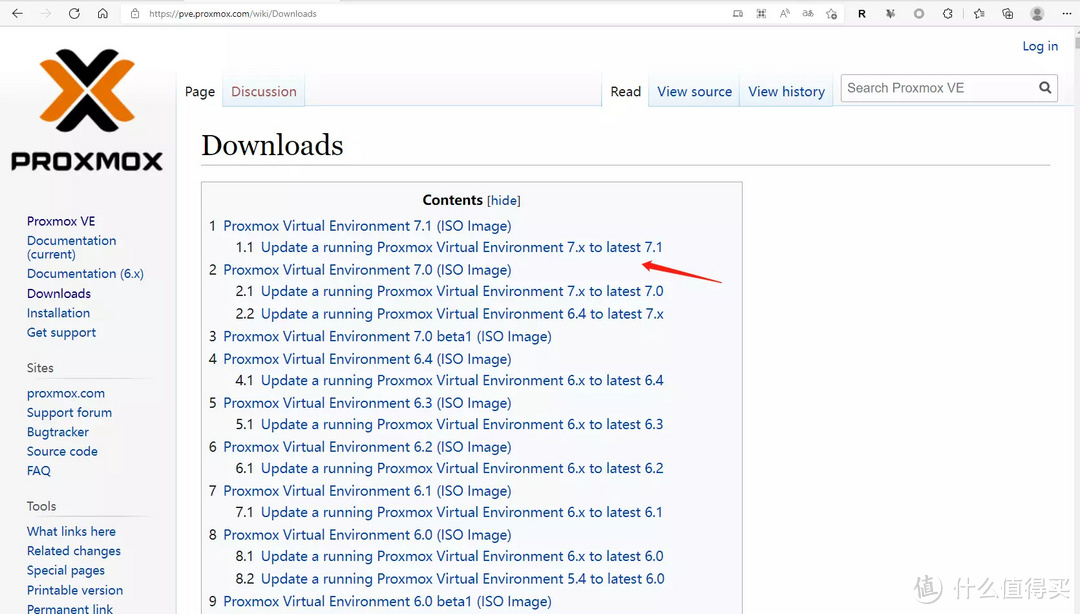
Task: Open sidebar link Proxmox VE
Action: 61,221
